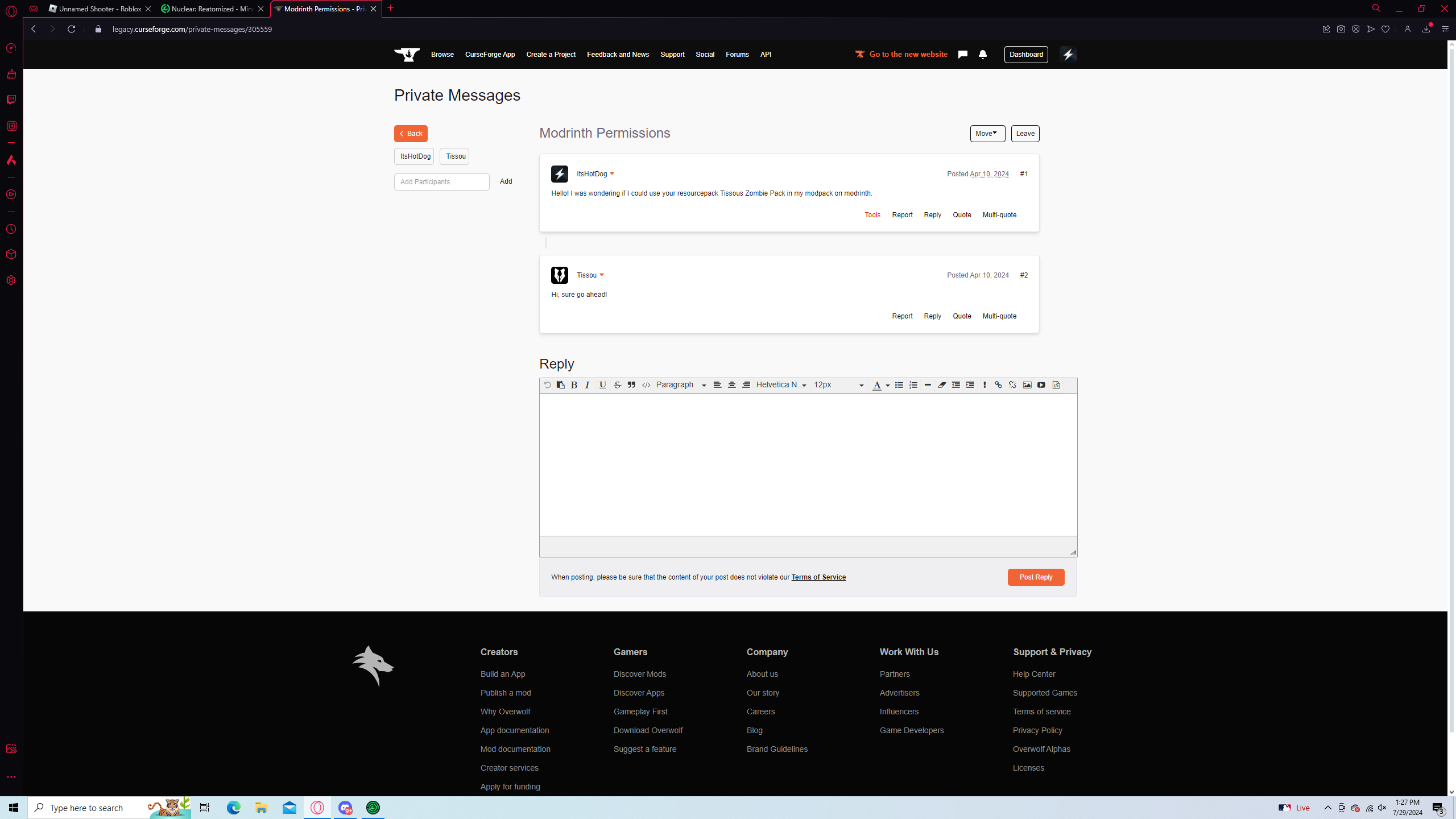
Task: Open the Move dropdown button
Action: coord(987,134)
